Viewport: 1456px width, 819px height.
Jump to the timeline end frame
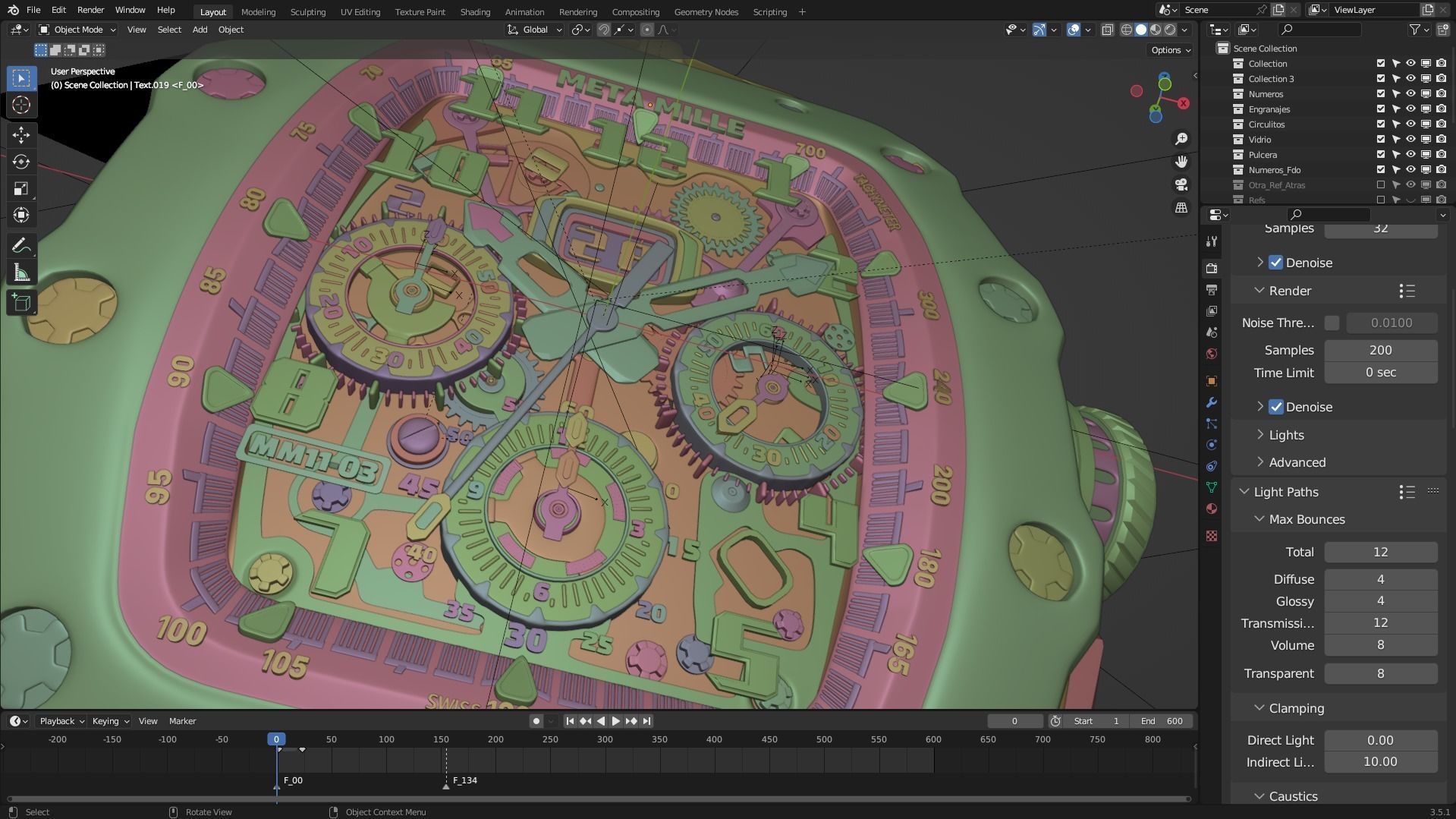[646, 721]
